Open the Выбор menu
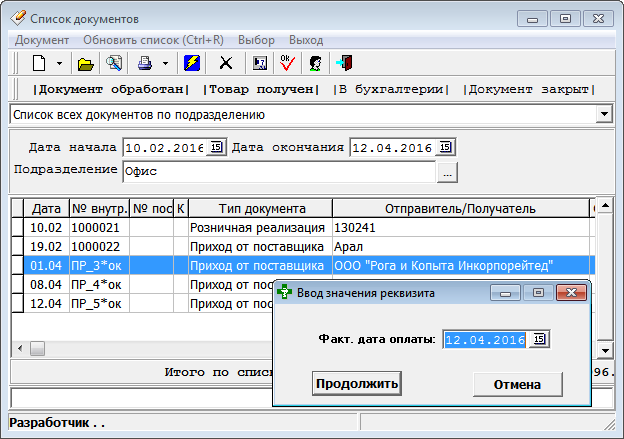Viewport: 624px width, 439px height. click(x=256, y=40)
